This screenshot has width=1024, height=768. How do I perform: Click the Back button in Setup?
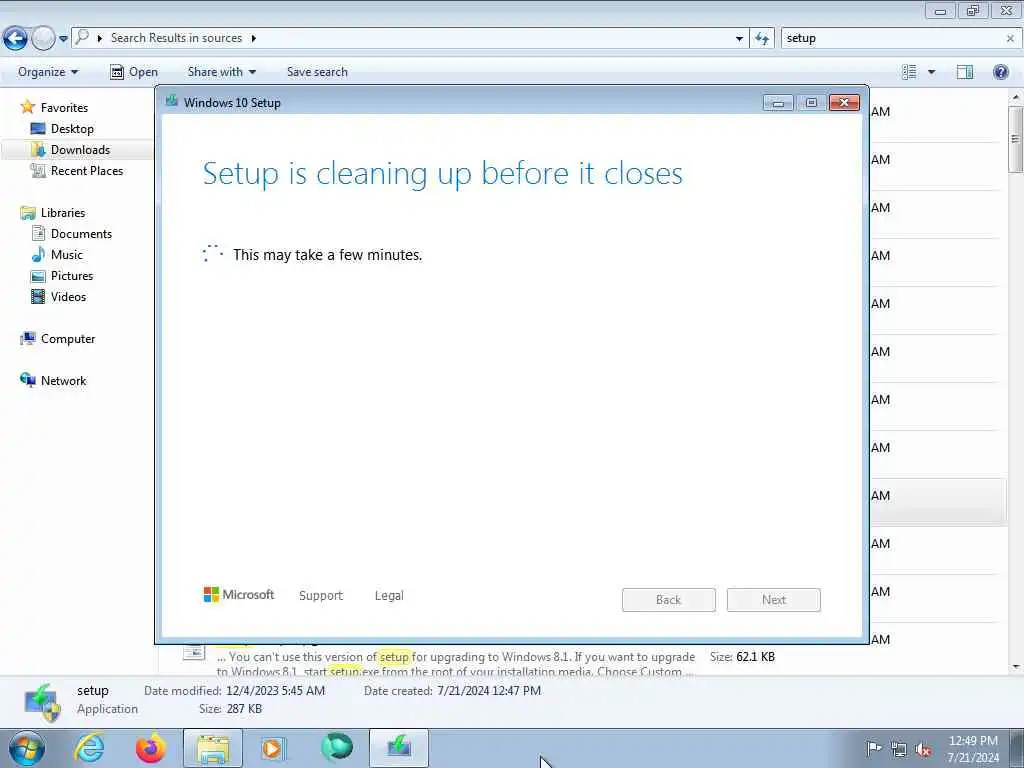click(x=669, y=600)
